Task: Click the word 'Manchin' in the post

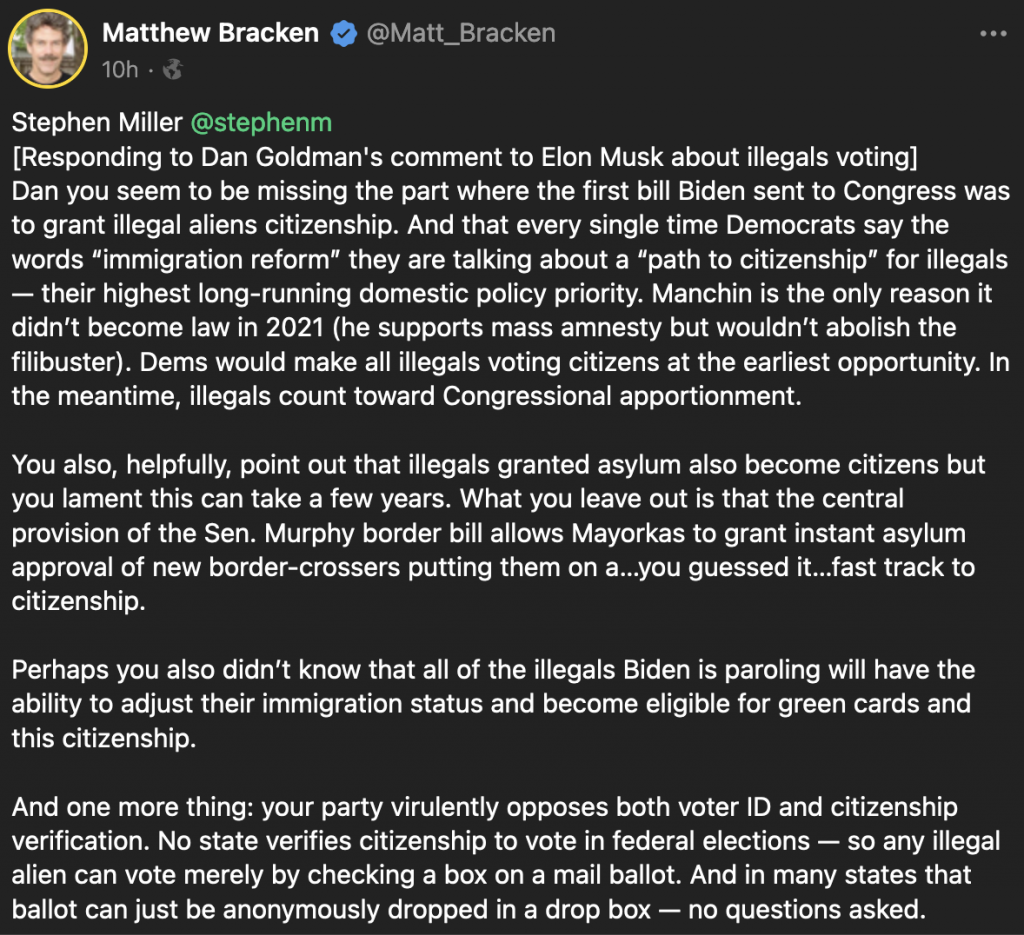Action: click(x=687, y=293)
